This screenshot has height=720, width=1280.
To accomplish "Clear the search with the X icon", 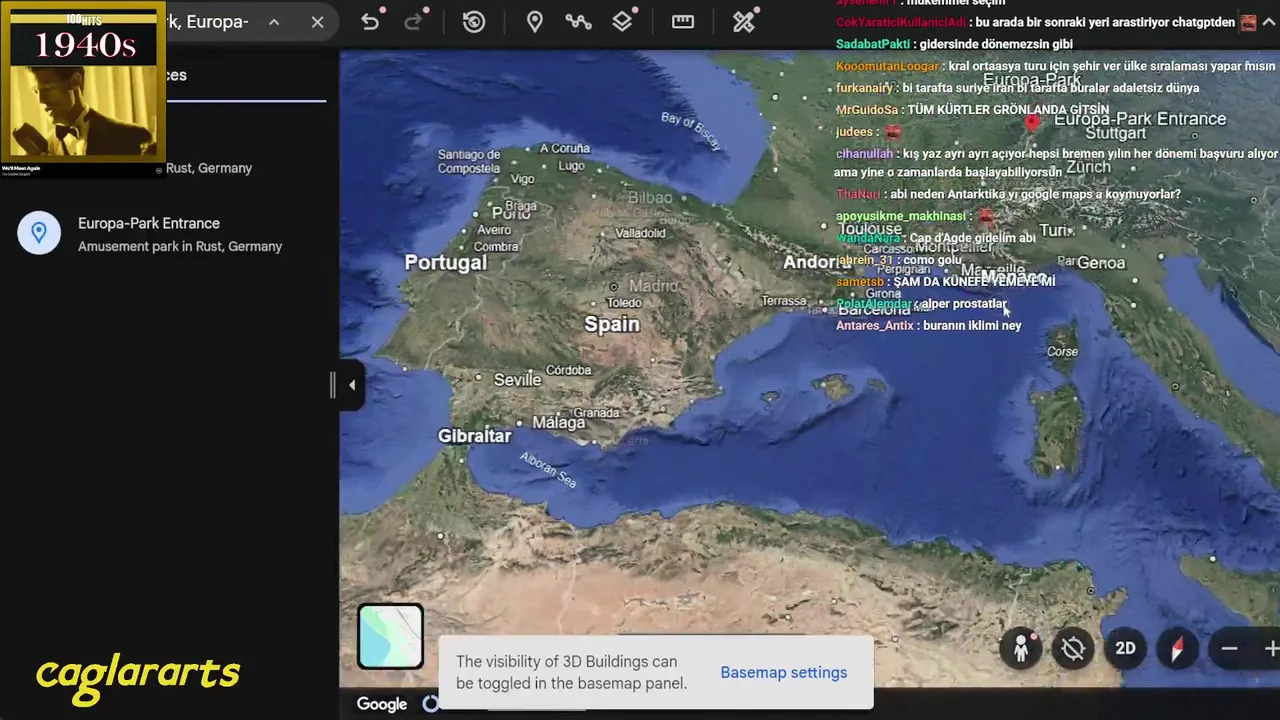I will point(317,22).
